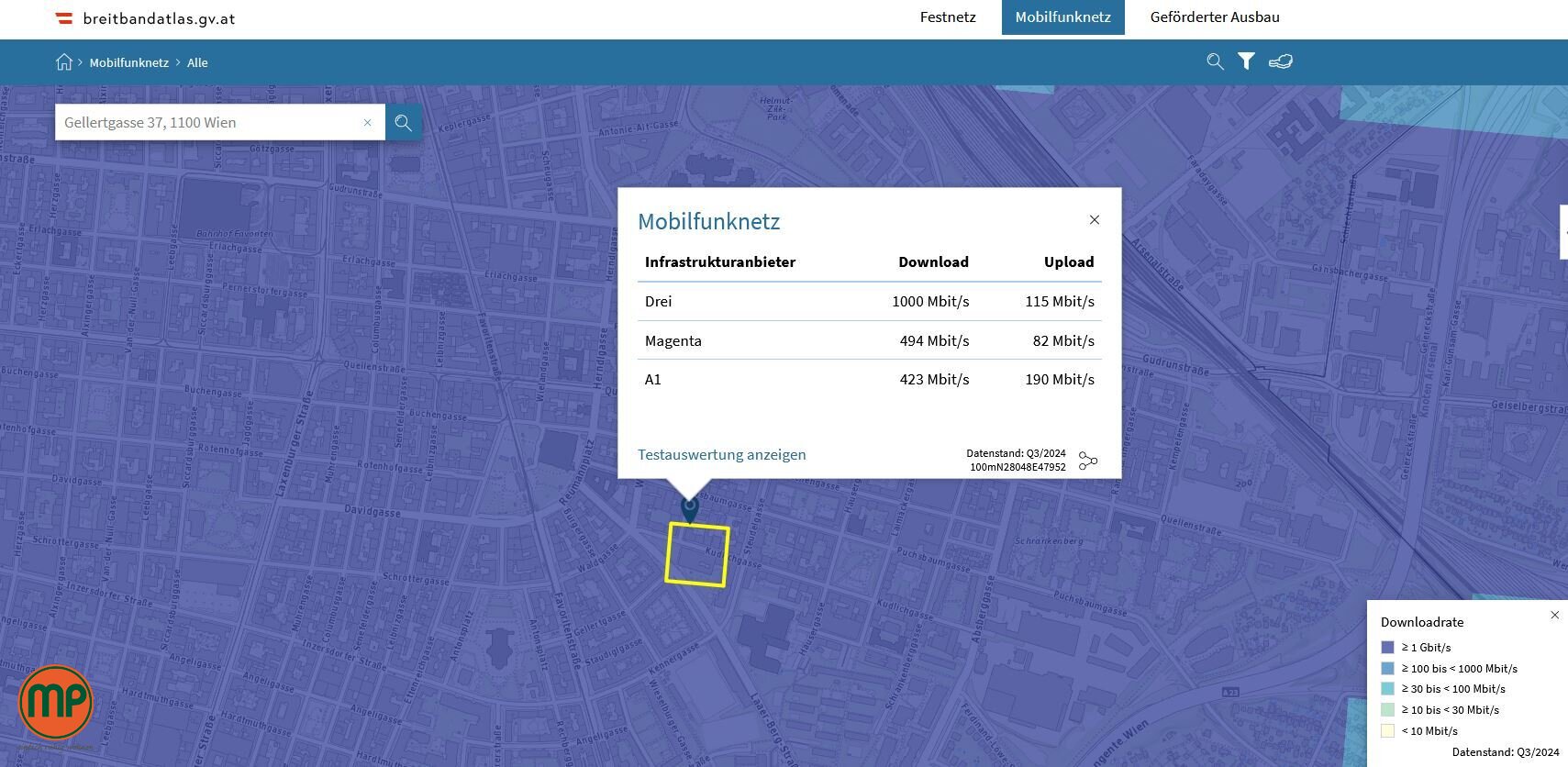This screenshot has width=1568, height=767.
Task: Submit address search with the magnifier button
Action: tap(403, 123)
